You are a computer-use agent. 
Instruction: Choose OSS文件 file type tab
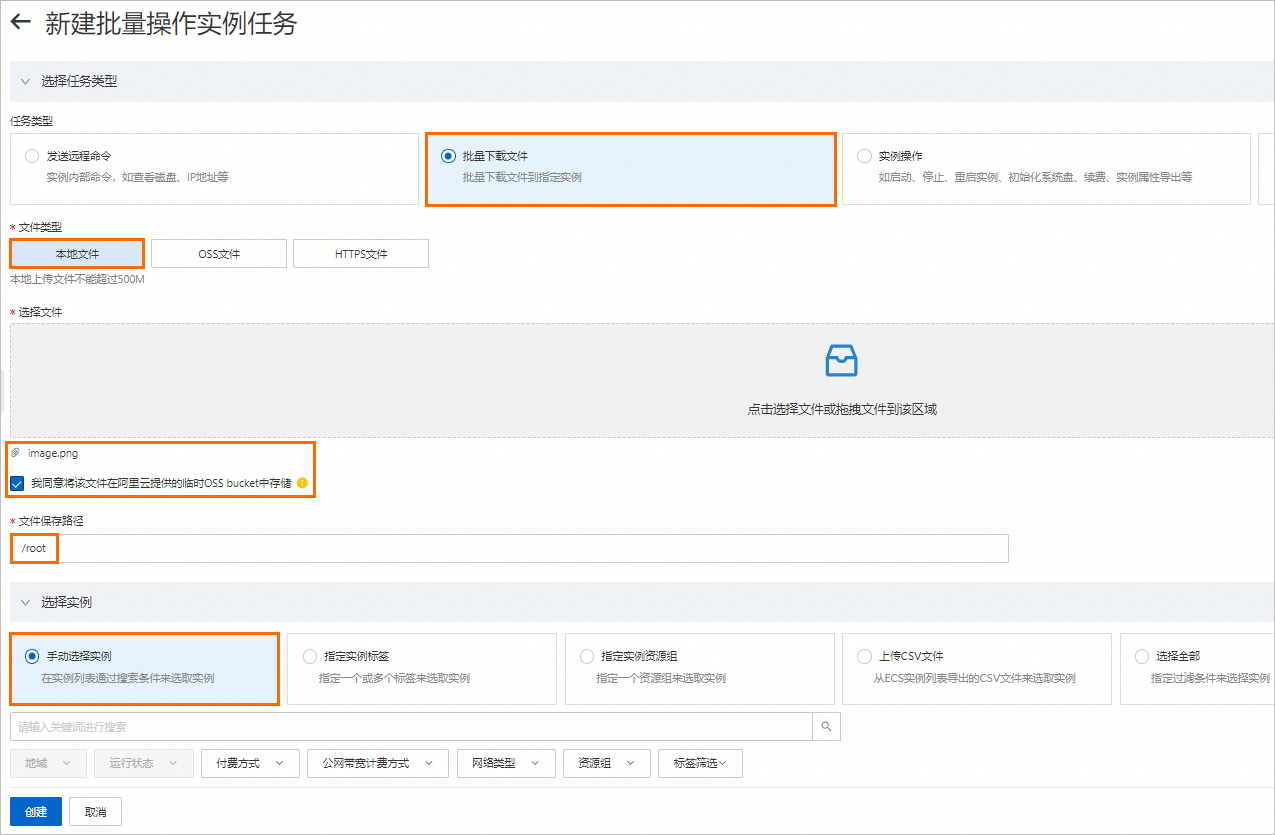click(219, 254)
